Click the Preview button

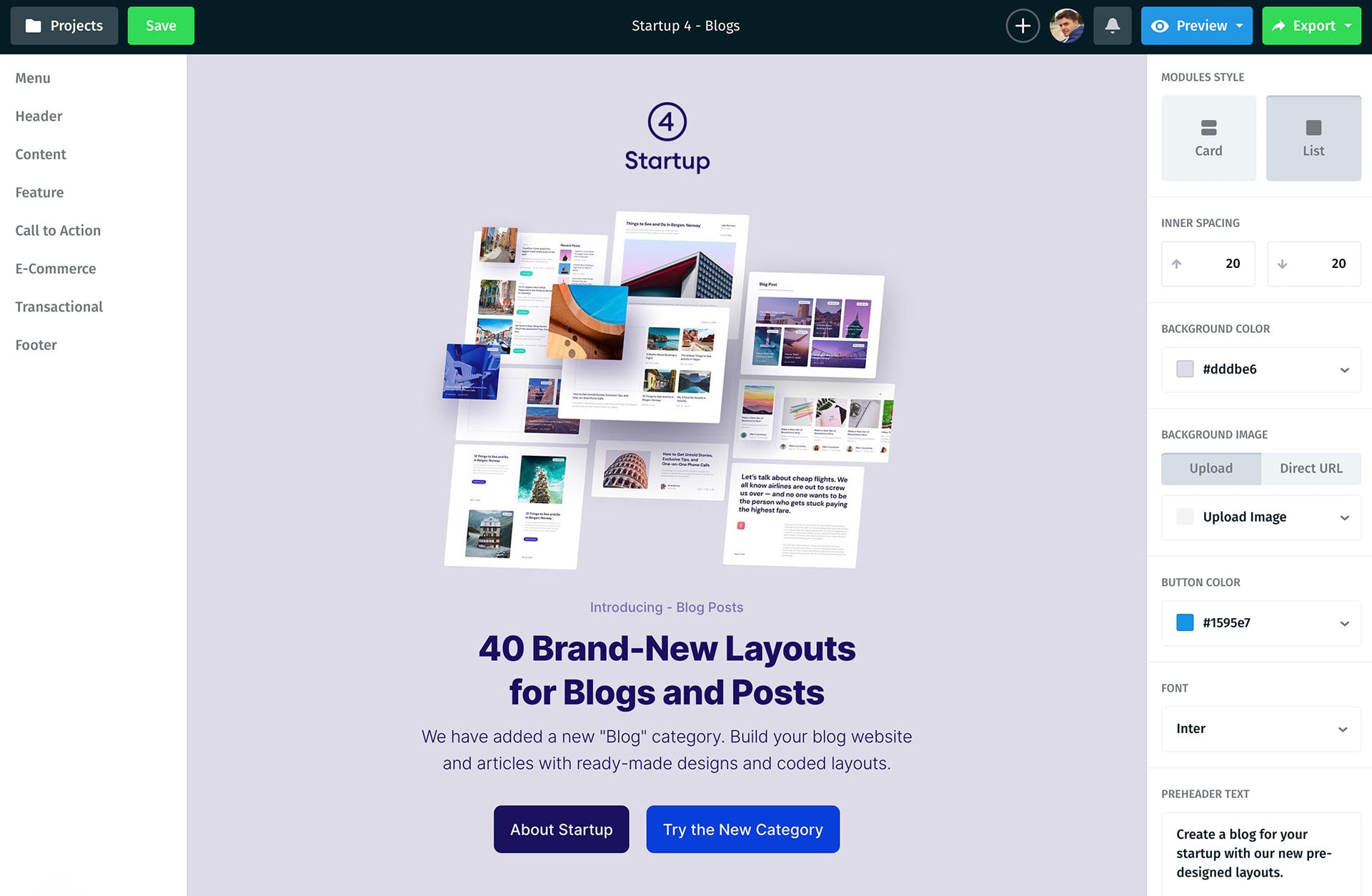tap(1196, 25)
